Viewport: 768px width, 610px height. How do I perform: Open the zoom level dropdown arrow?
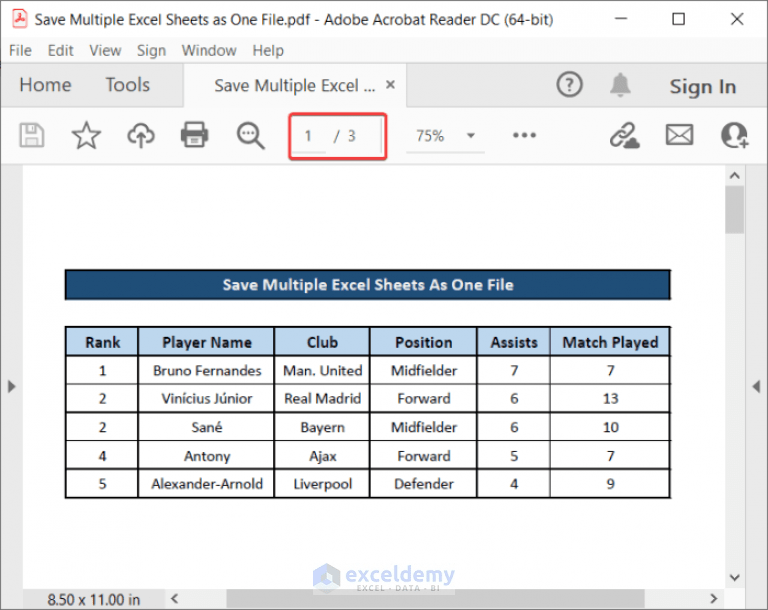pyautogui.click(x=471, y=136)
